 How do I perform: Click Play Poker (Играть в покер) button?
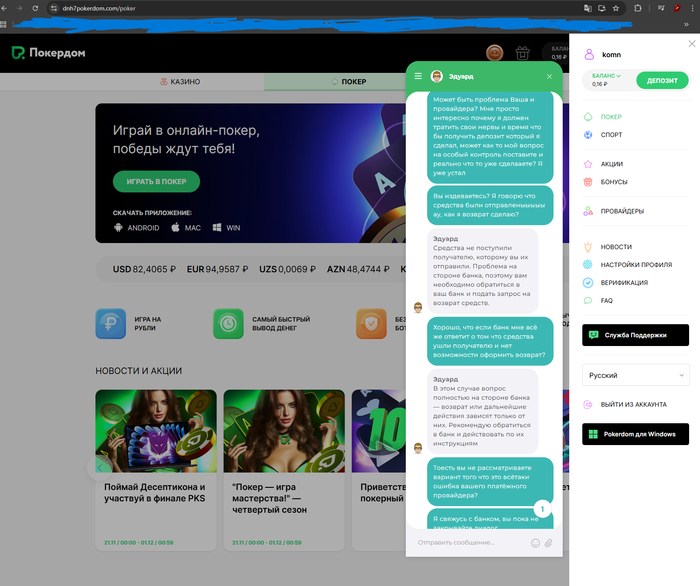(x=156, y=182)
